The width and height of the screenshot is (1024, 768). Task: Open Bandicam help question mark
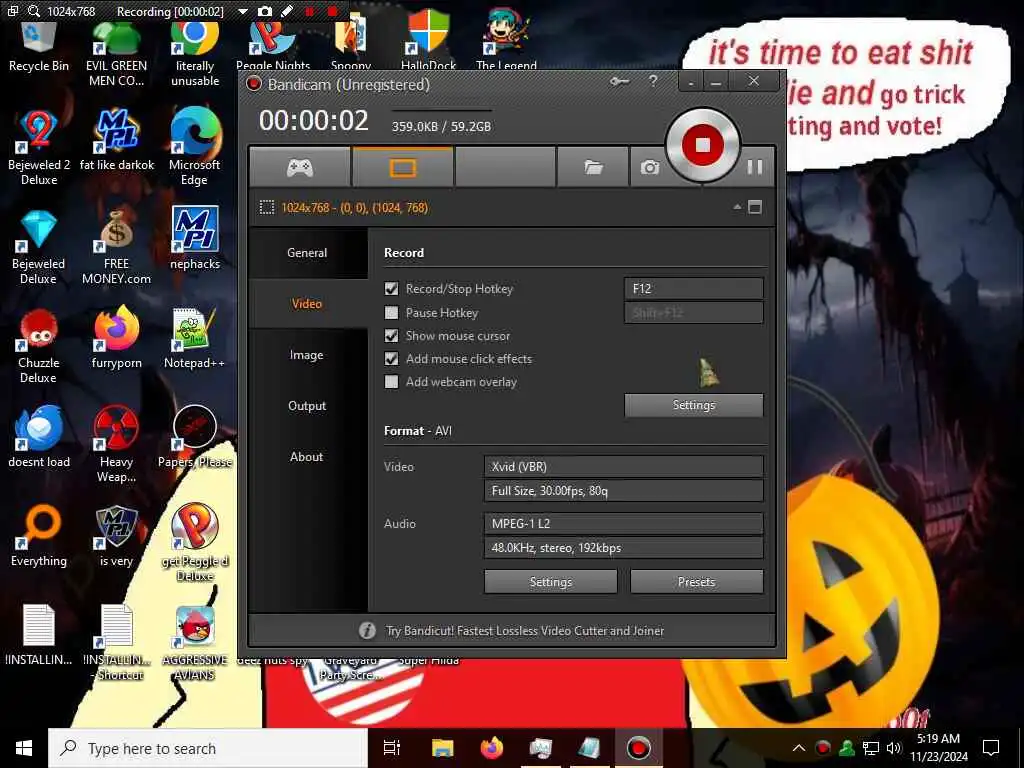point(653,81)
